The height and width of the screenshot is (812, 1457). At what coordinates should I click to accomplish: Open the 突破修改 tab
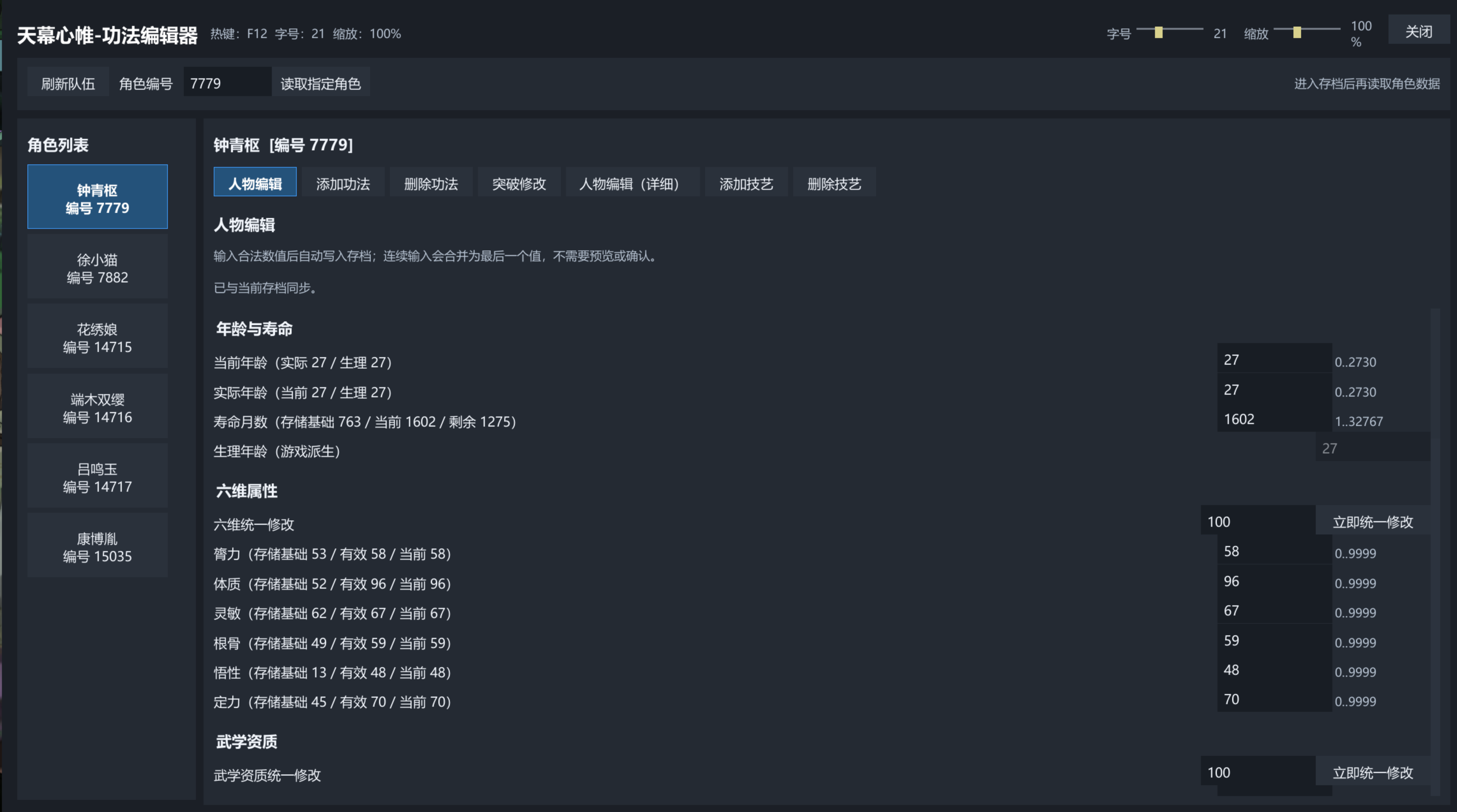[519, 182]
